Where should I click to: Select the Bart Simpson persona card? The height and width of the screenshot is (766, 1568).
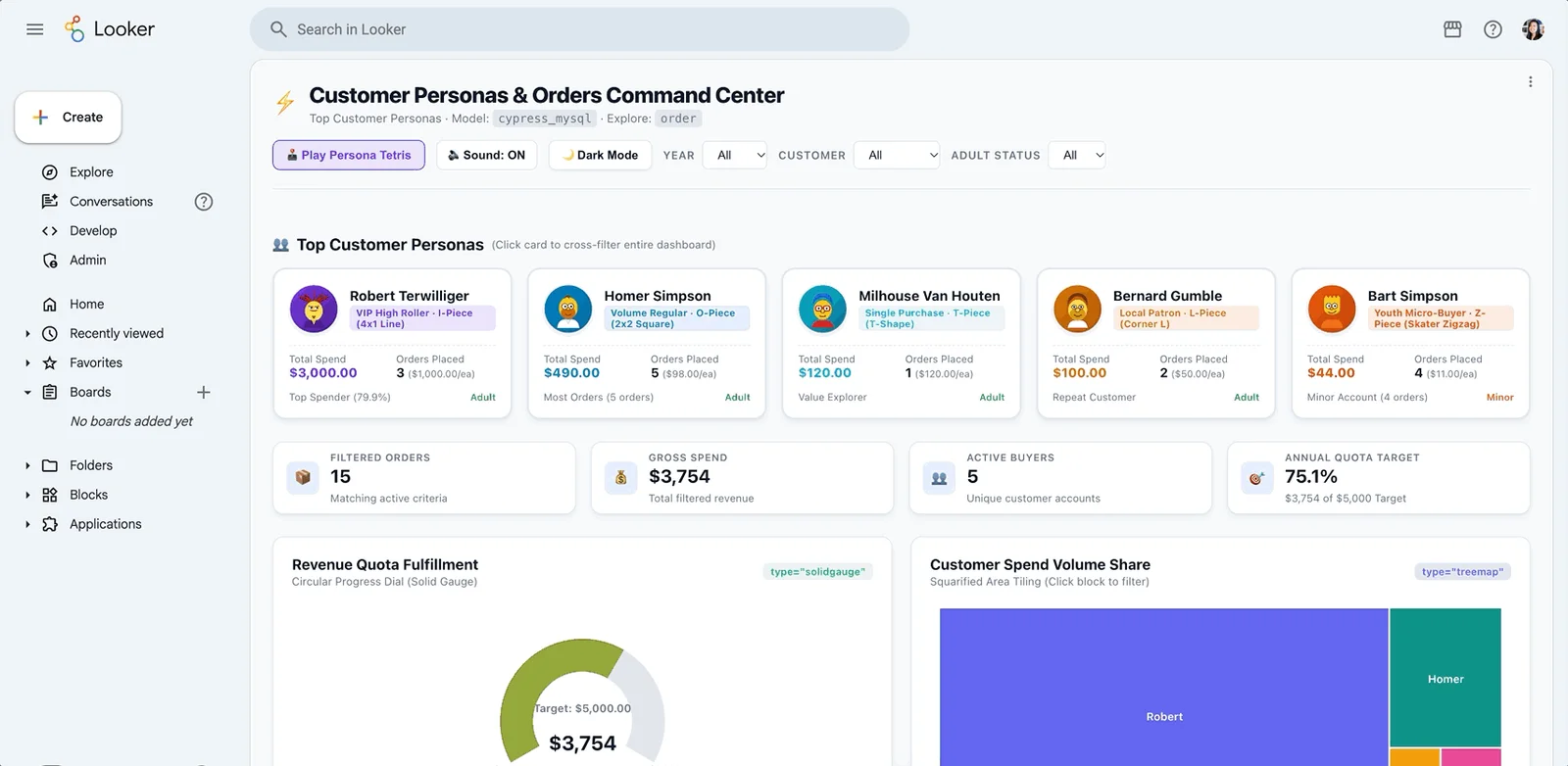click(1410, 344)
